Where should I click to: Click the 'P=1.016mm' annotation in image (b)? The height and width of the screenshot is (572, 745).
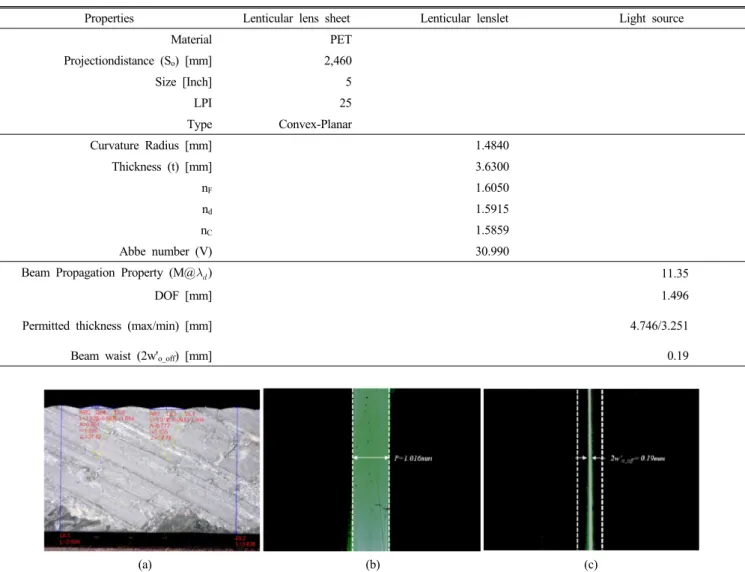click(x=413, y=458)
